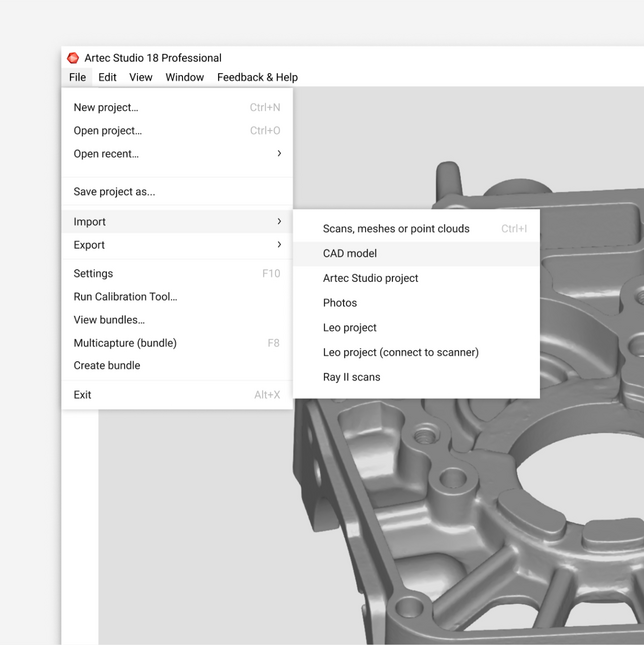Open the File menu
The height and width of the screenshot is (645, 644).
point(77,77)
